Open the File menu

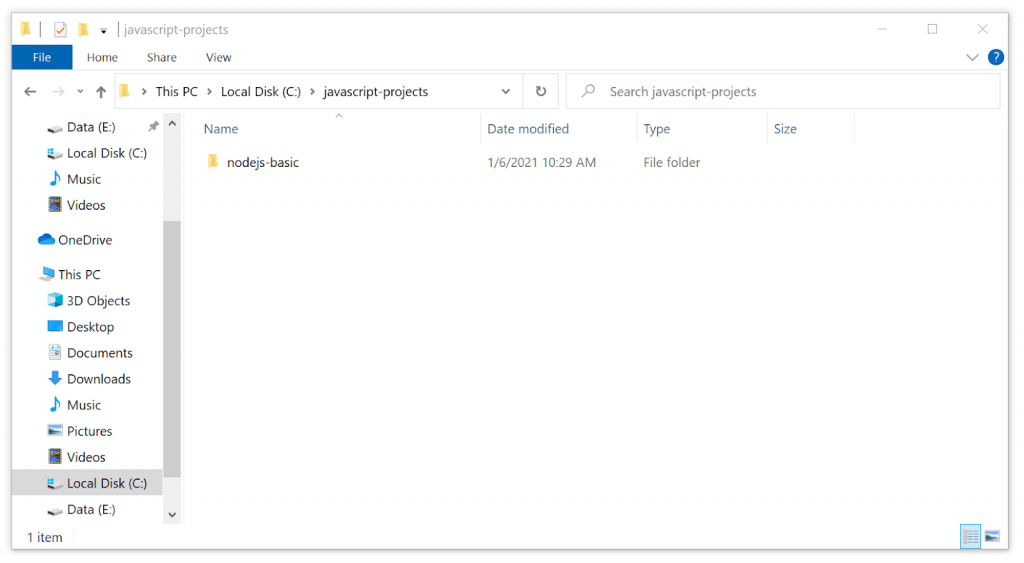coord(42,57)
